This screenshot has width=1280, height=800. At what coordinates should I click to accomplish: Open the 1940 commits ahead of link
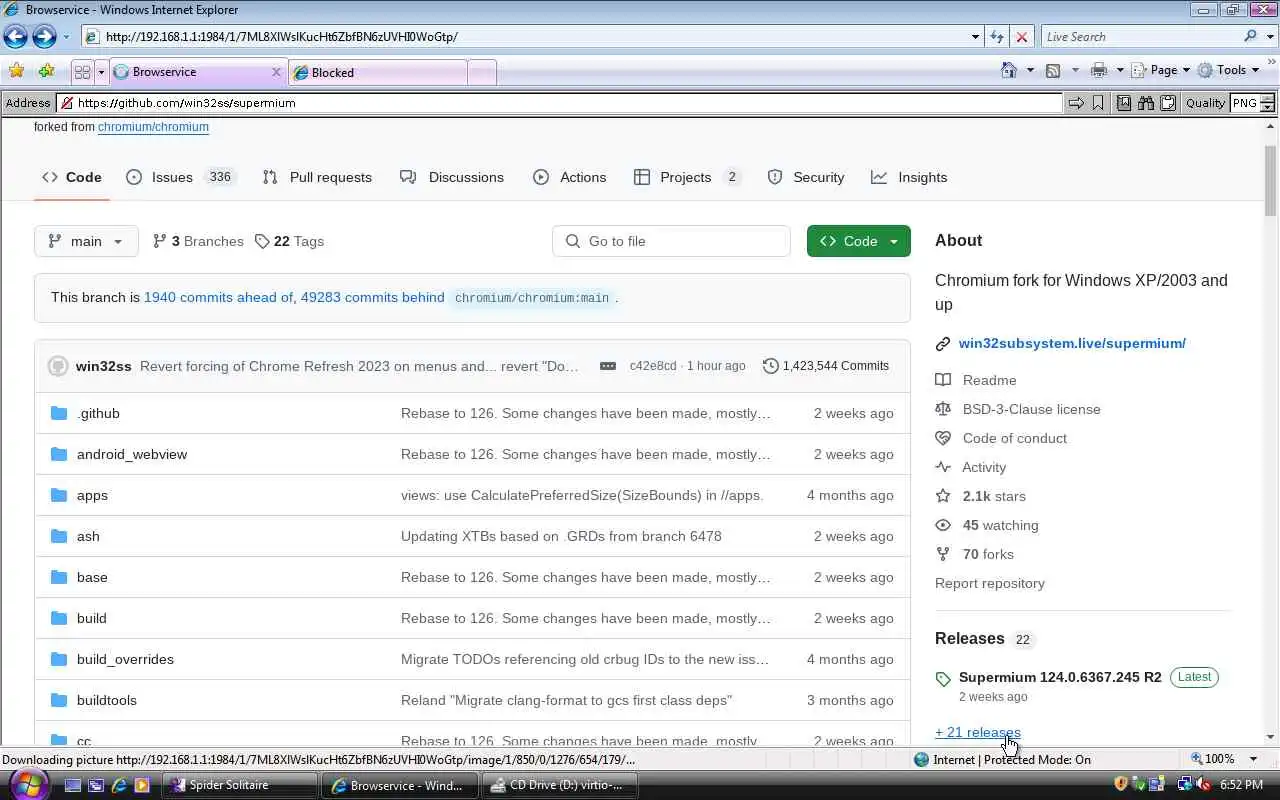(218, 297)
